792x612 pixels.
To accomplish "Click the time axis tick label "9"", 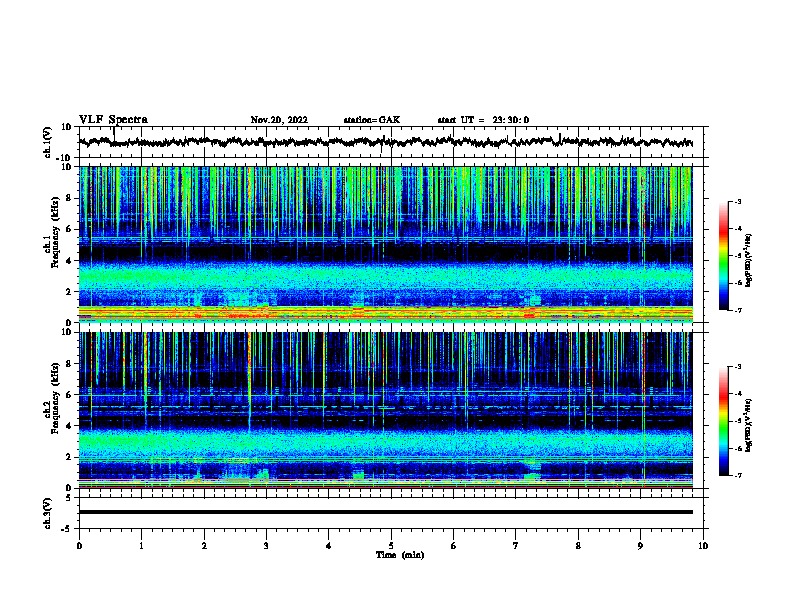I will click(x=640, y=545).
